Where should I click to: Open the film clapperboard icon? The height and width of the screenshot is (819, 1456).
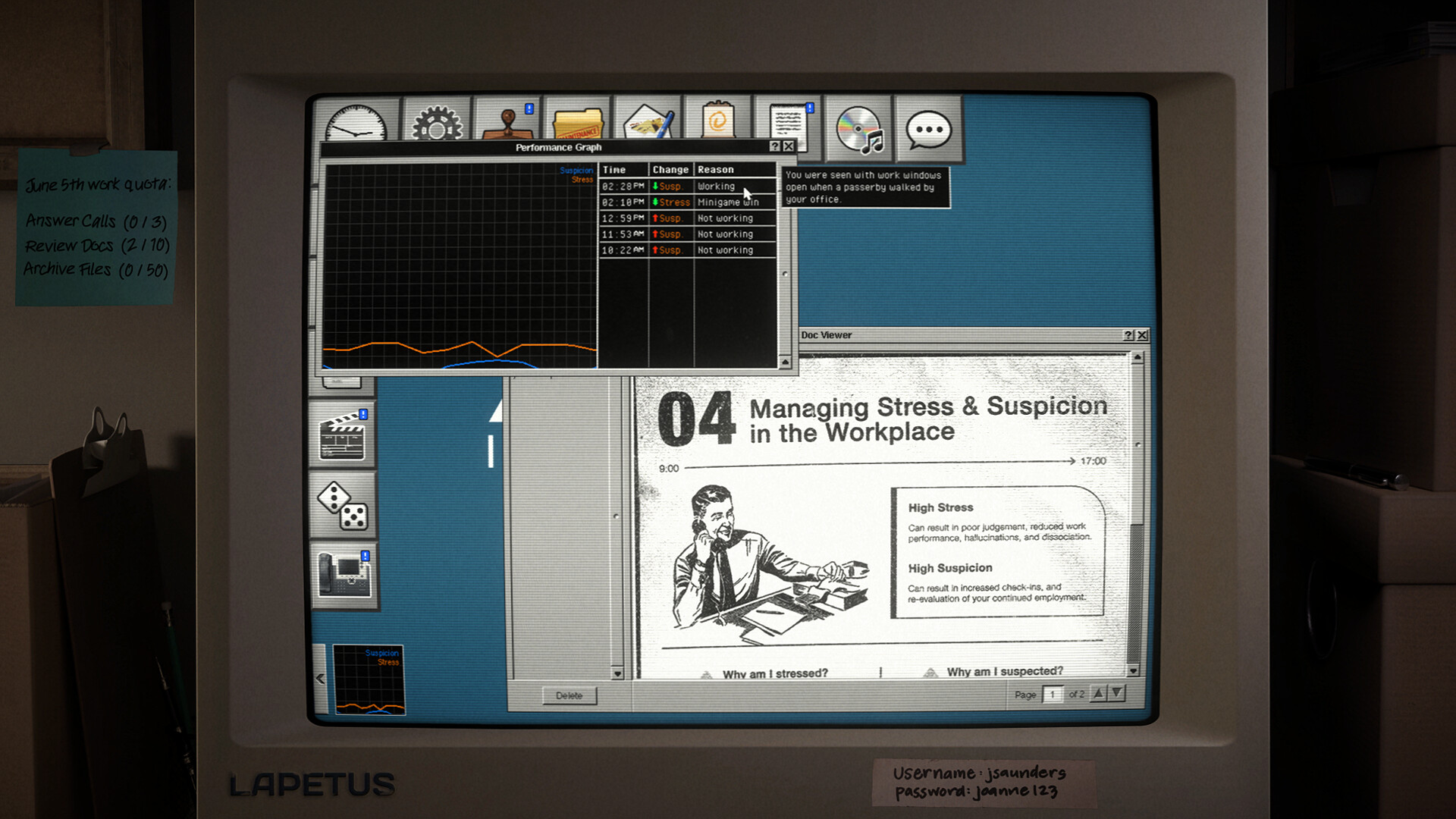click(x=343, y=436)
